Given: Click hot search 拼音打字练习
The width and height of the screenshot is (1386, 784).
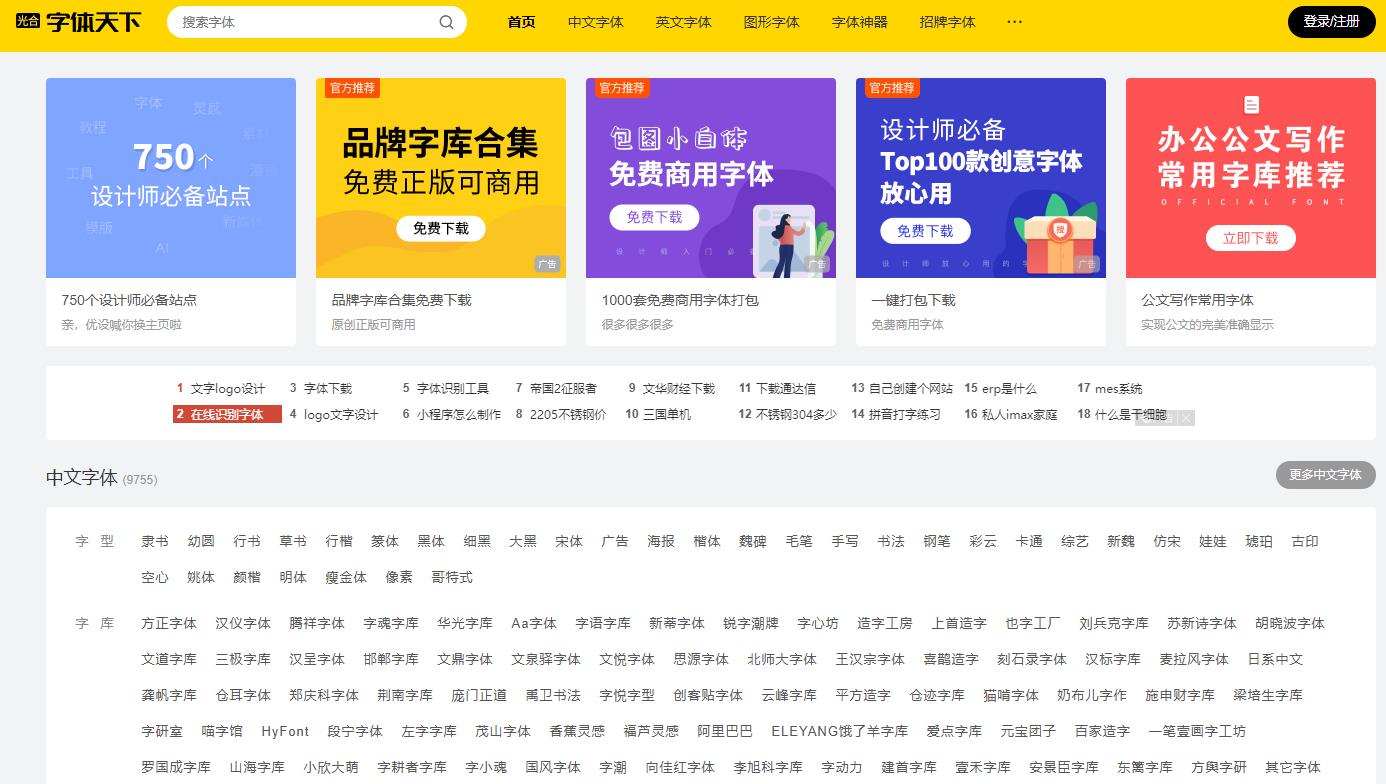Looking at the screenshot, I should tap(904, 414).
